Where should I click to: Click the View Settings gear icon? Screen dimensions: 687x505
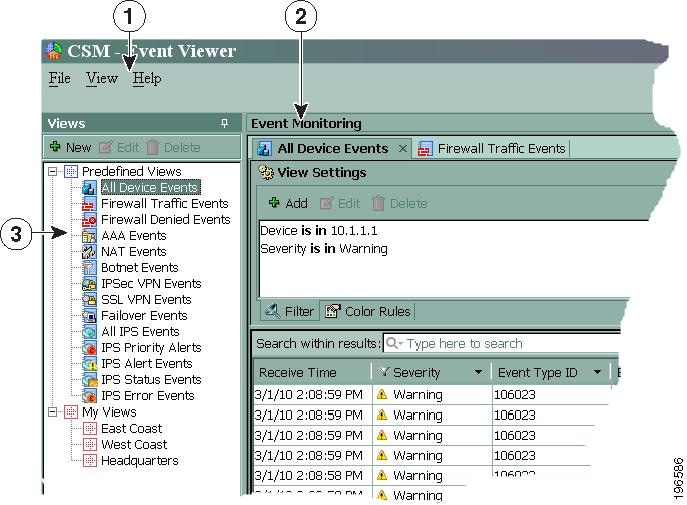click(266, 172)
